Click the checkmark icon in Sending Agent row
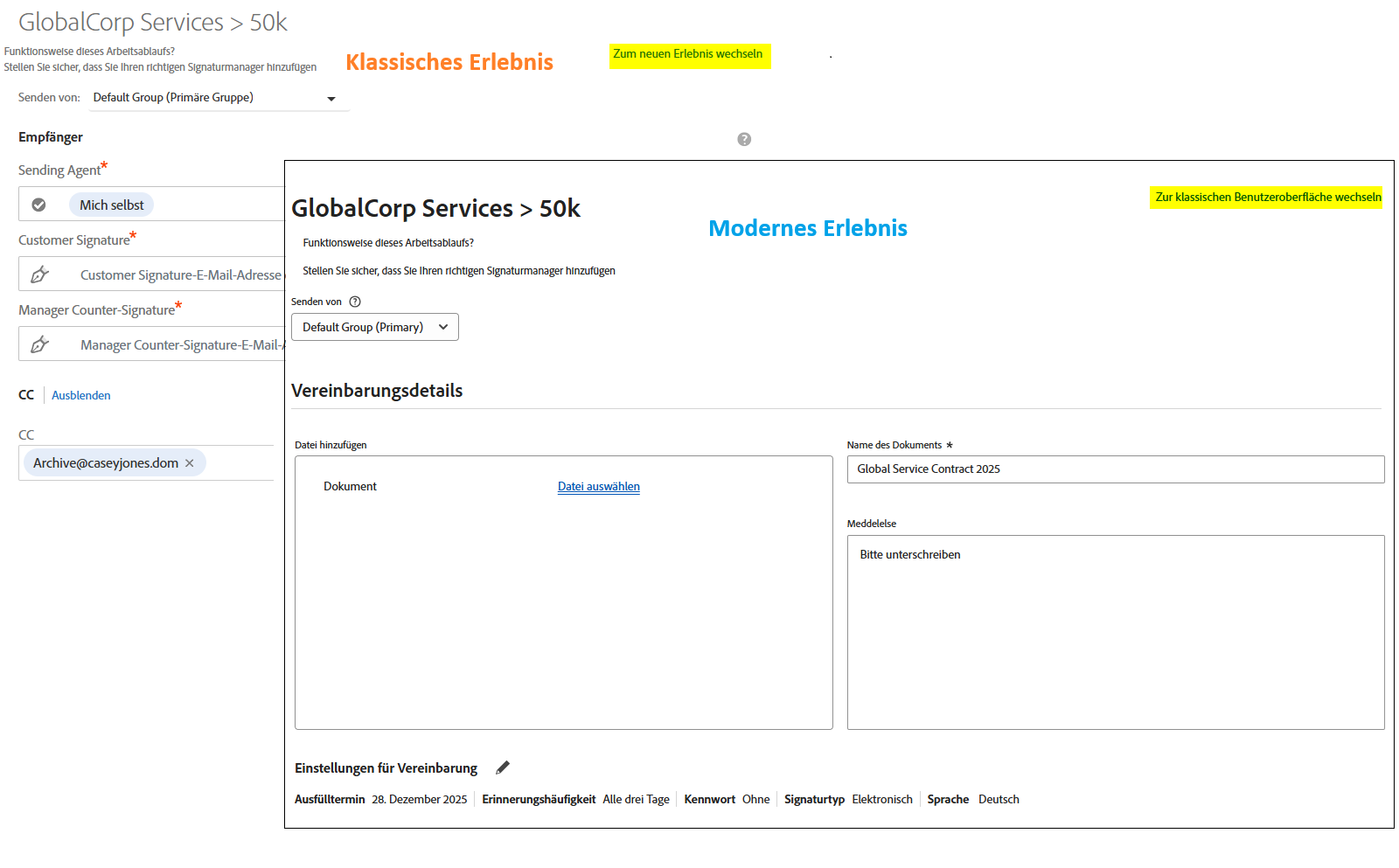This screenshot has width=1399, height=868. click(x=38, y=205)
